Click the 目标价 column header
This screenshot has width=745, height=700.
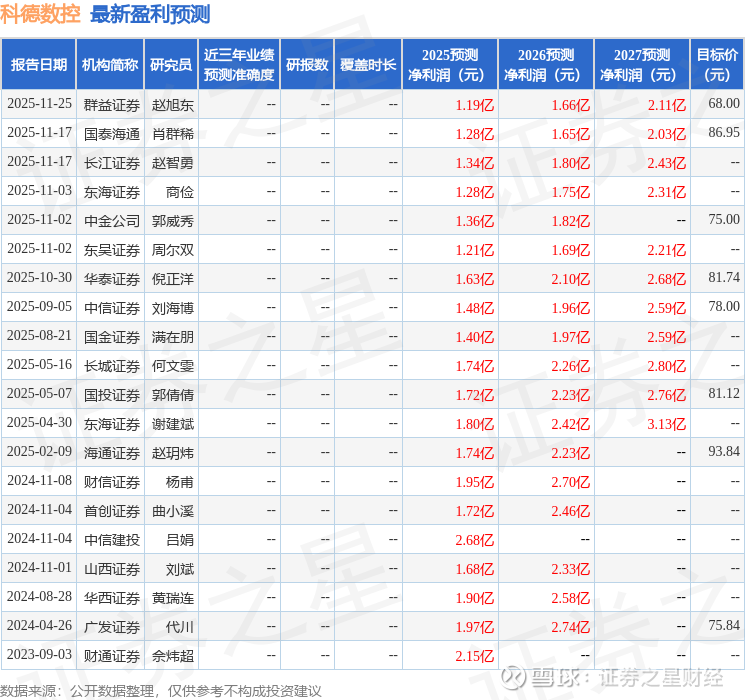717,64
